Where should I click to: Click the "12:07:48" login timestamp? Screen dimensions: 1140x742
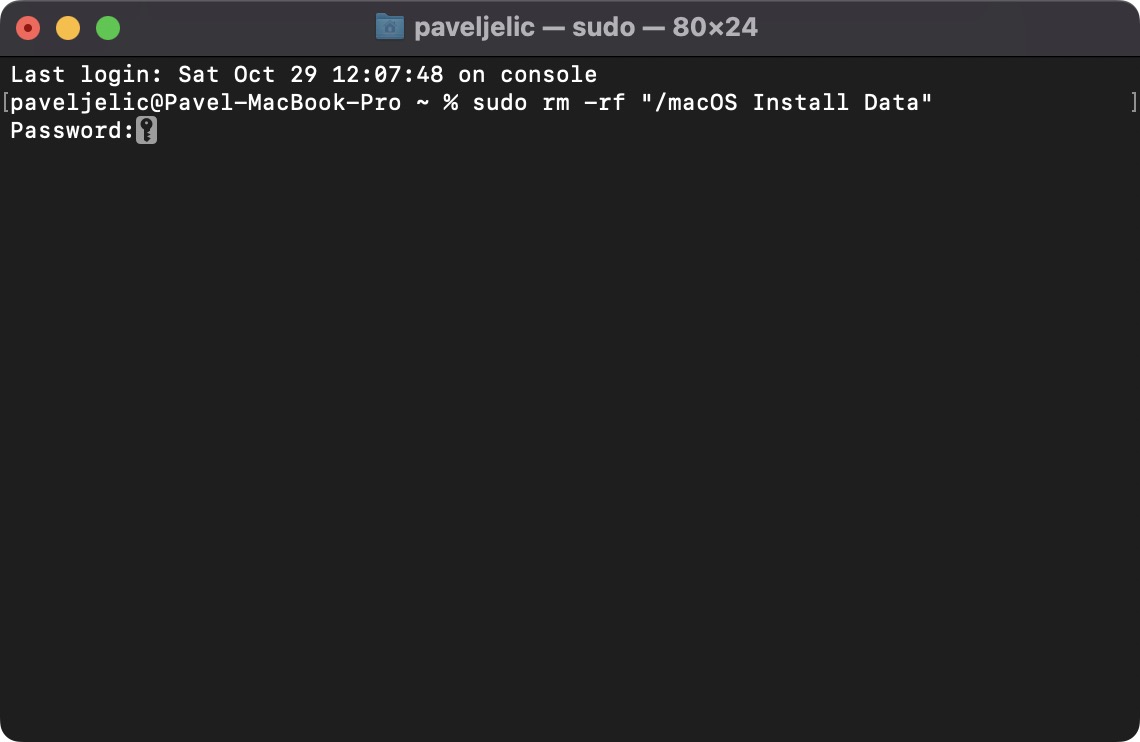[387, 75]
